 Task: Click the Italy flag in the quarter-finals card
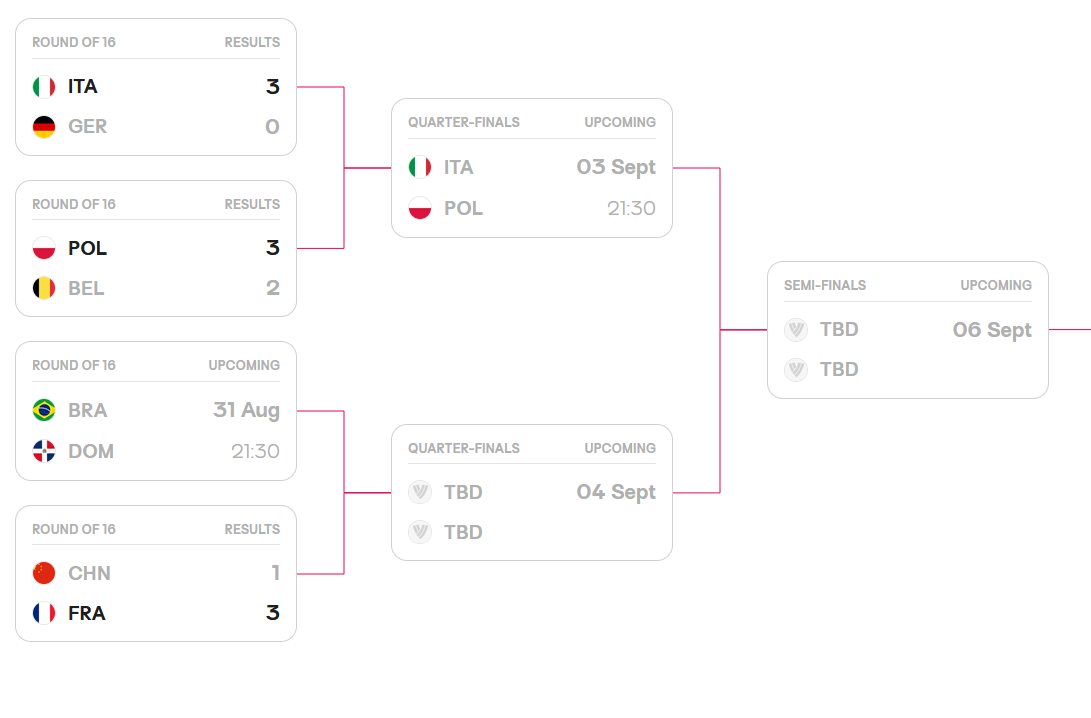coord(420,167)
